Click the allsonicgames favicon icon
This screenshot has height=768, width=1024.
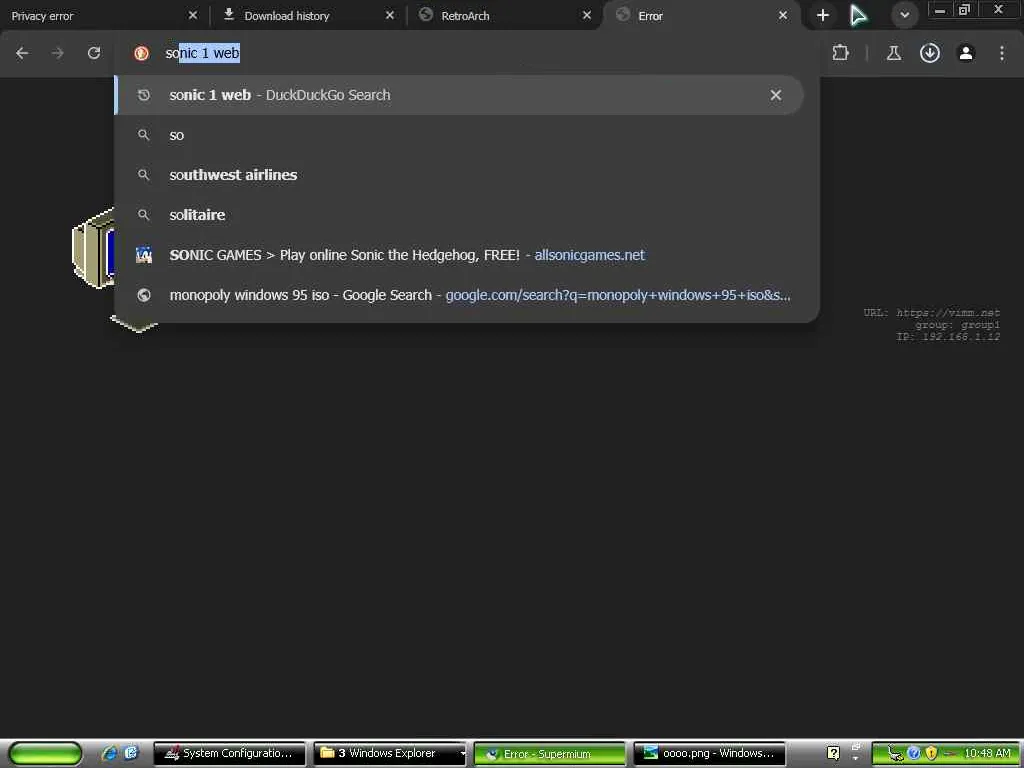[x=144, y=255]
